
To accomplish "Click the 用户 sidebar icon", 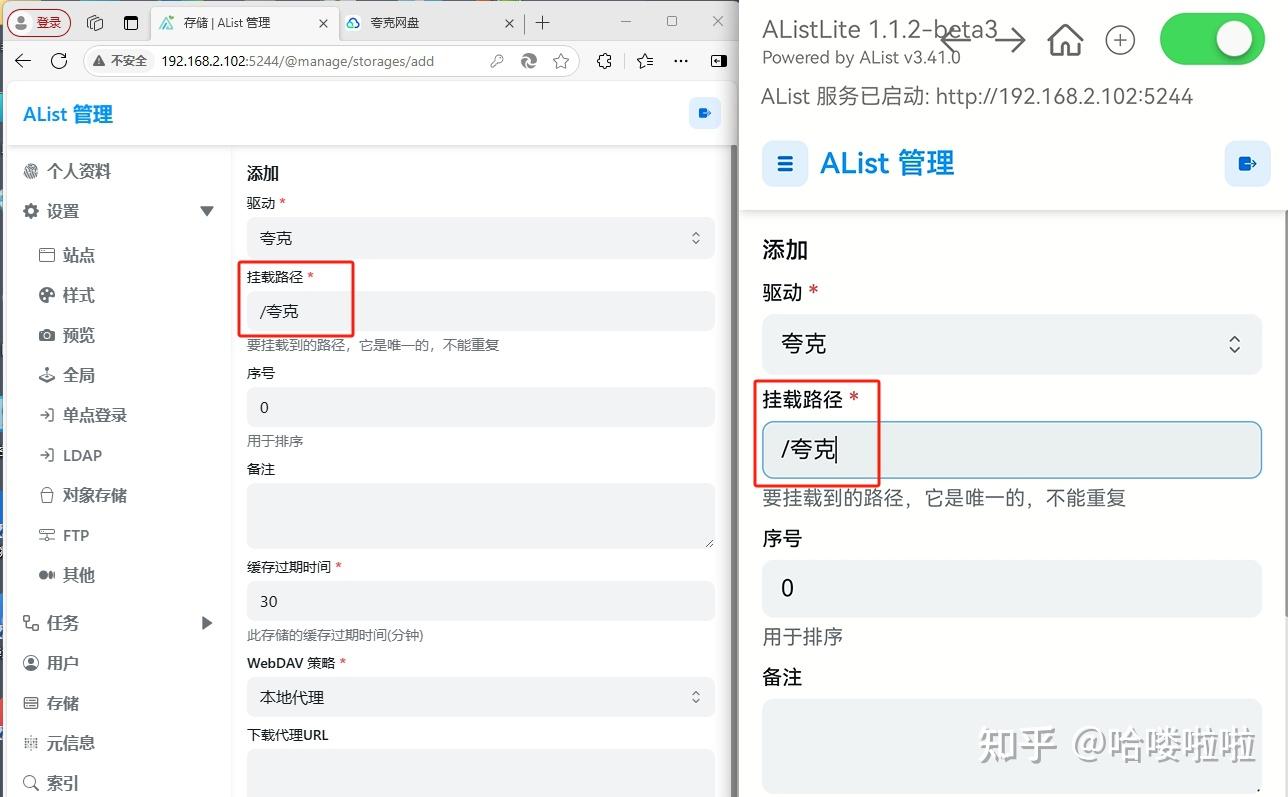I will (64, 663).
